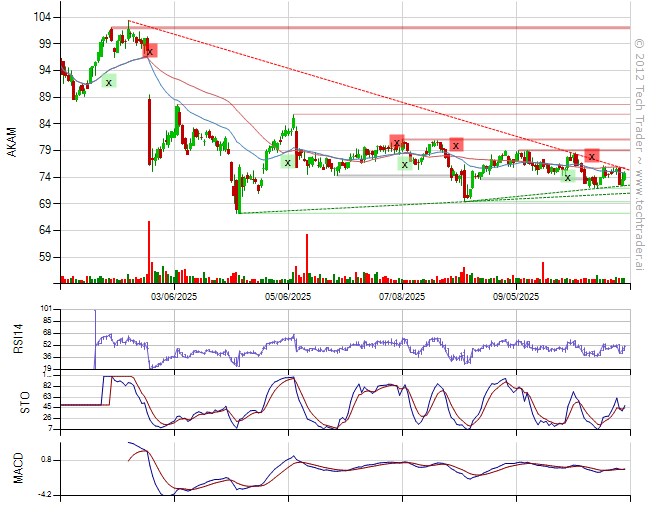Click the red sell marker between 07/08 and 09/05
The width and height of the screenshot is (657, 514).
(x=456, y=144)
